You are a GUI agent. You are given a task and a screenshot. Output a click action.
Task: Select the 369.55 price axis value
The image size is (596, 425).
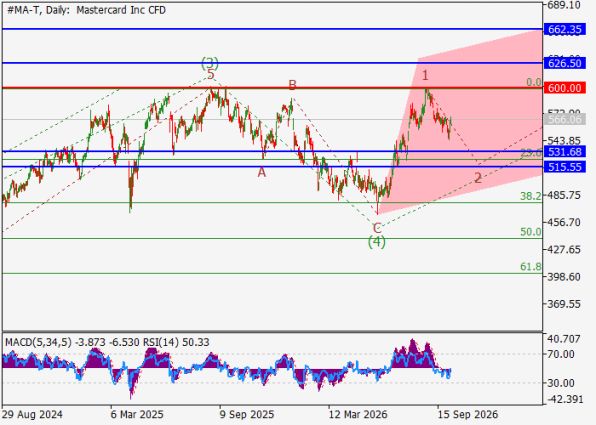click(564, 304)
